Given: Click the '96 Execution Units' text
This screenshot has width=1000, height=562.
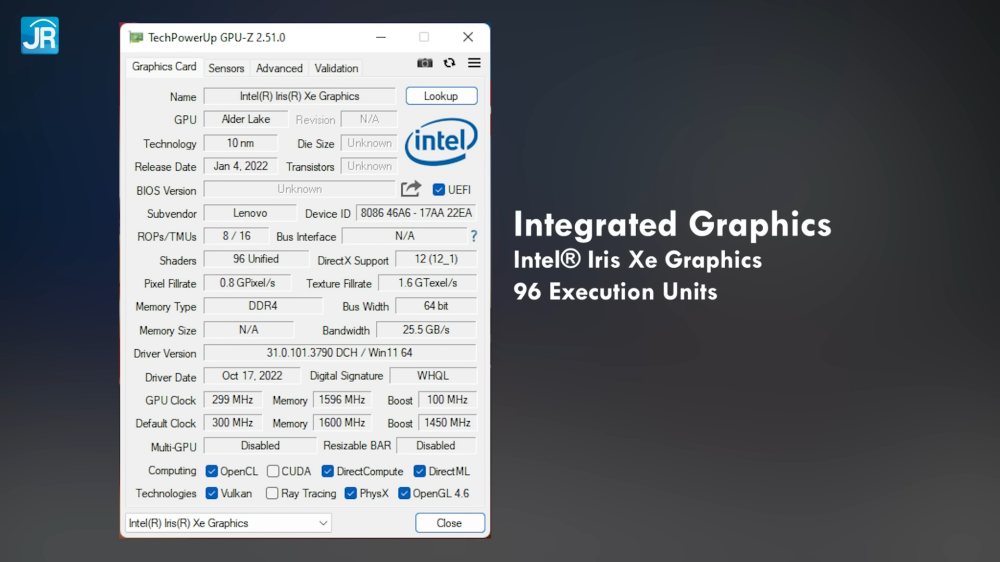Looking at the screenshot, I should 615,292.
